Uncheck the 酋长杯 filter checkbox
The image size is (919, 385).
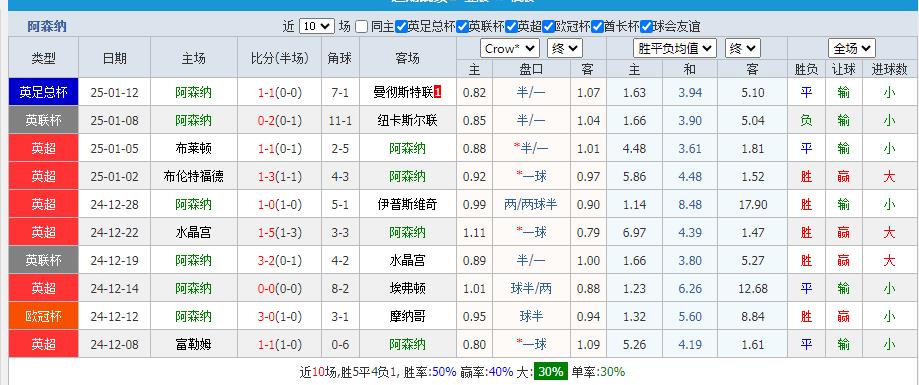[597, 26]
